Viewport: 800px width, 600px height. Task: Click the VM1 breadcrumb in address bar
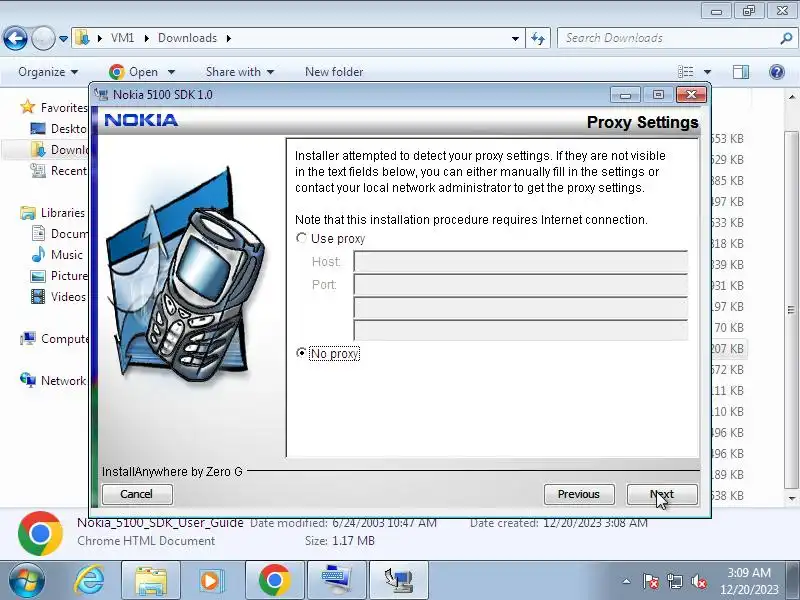[122, 38]
